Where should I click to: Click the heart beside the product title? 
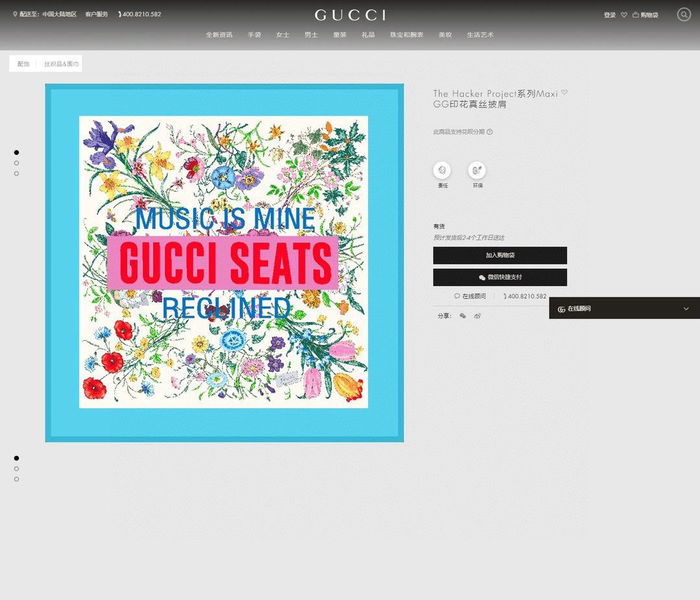[x=564, y=92]
